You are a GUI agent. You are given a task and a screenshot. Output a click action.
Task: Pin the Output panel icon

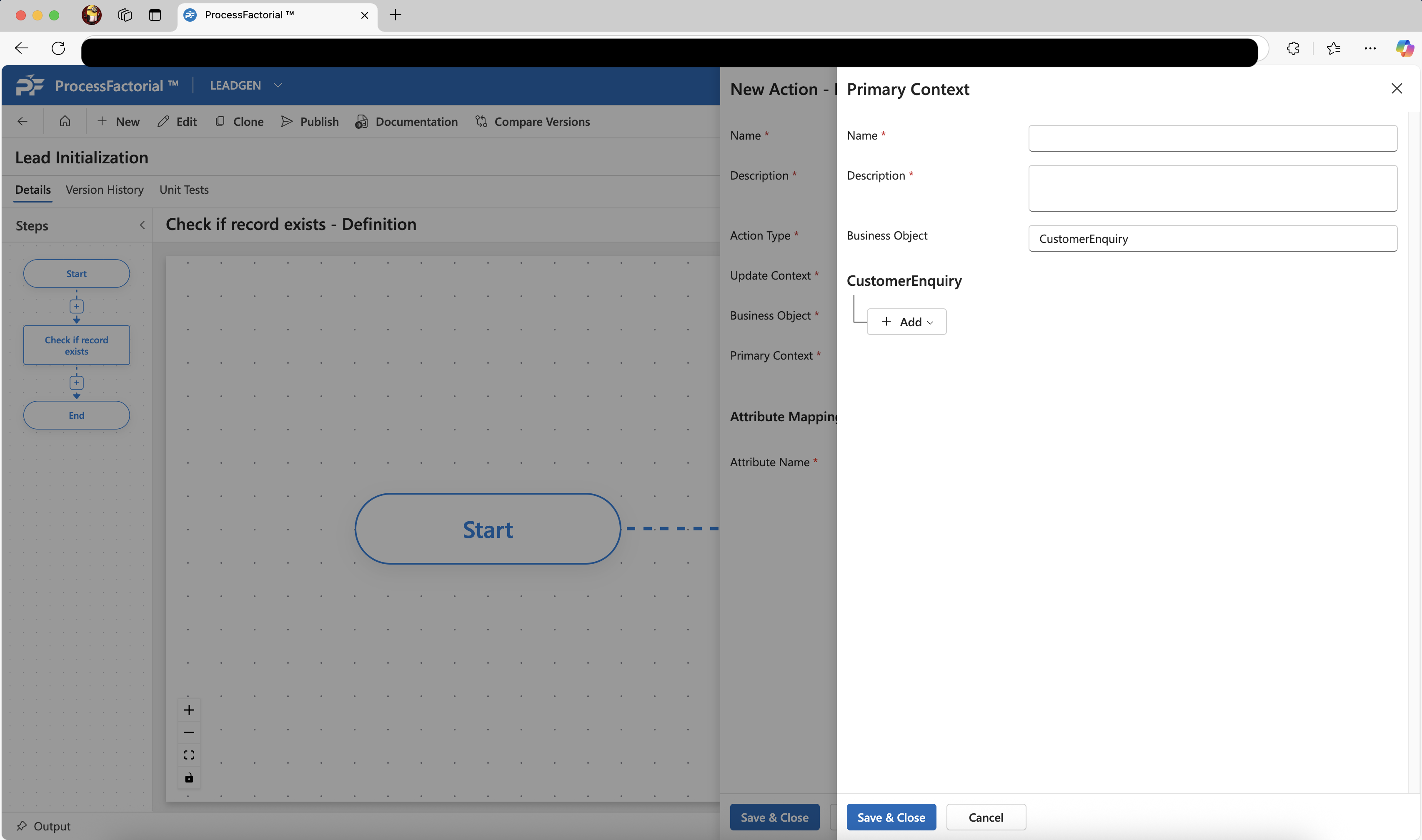pyautogui.click(x=22, y=826)
